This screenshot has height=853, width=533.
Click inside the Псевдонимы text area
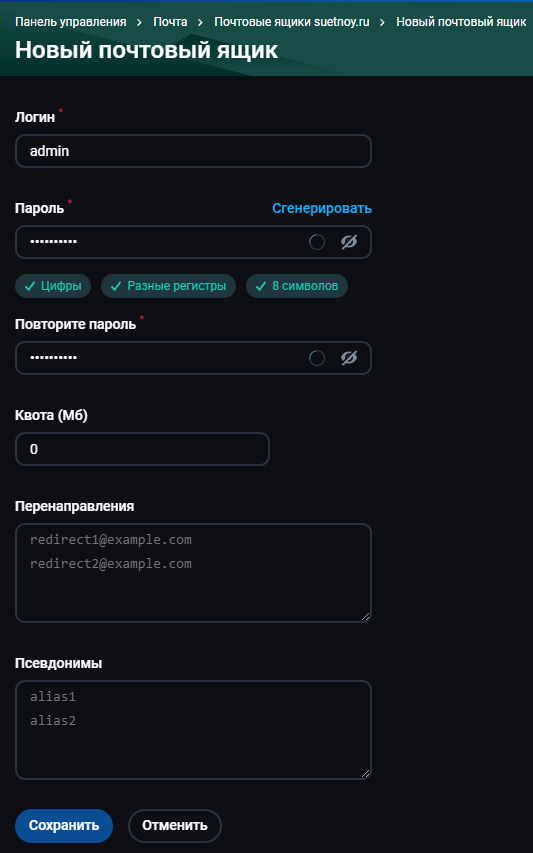(x=193, y=730)
